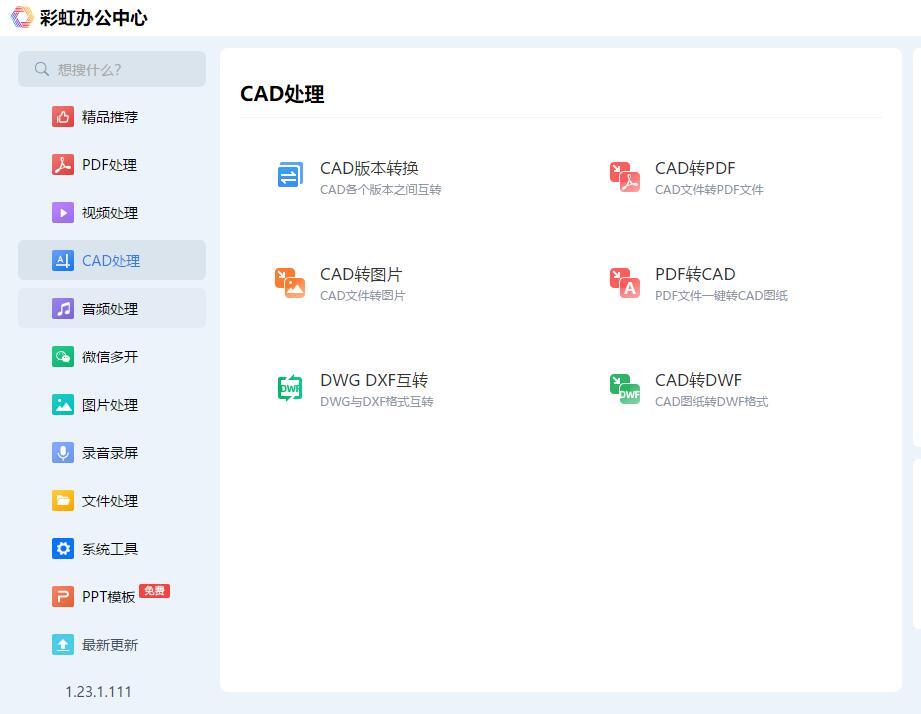Click the 精品推荐 thumbs-up icon
This screenshot has width=921, height=714.
[63, 117]
